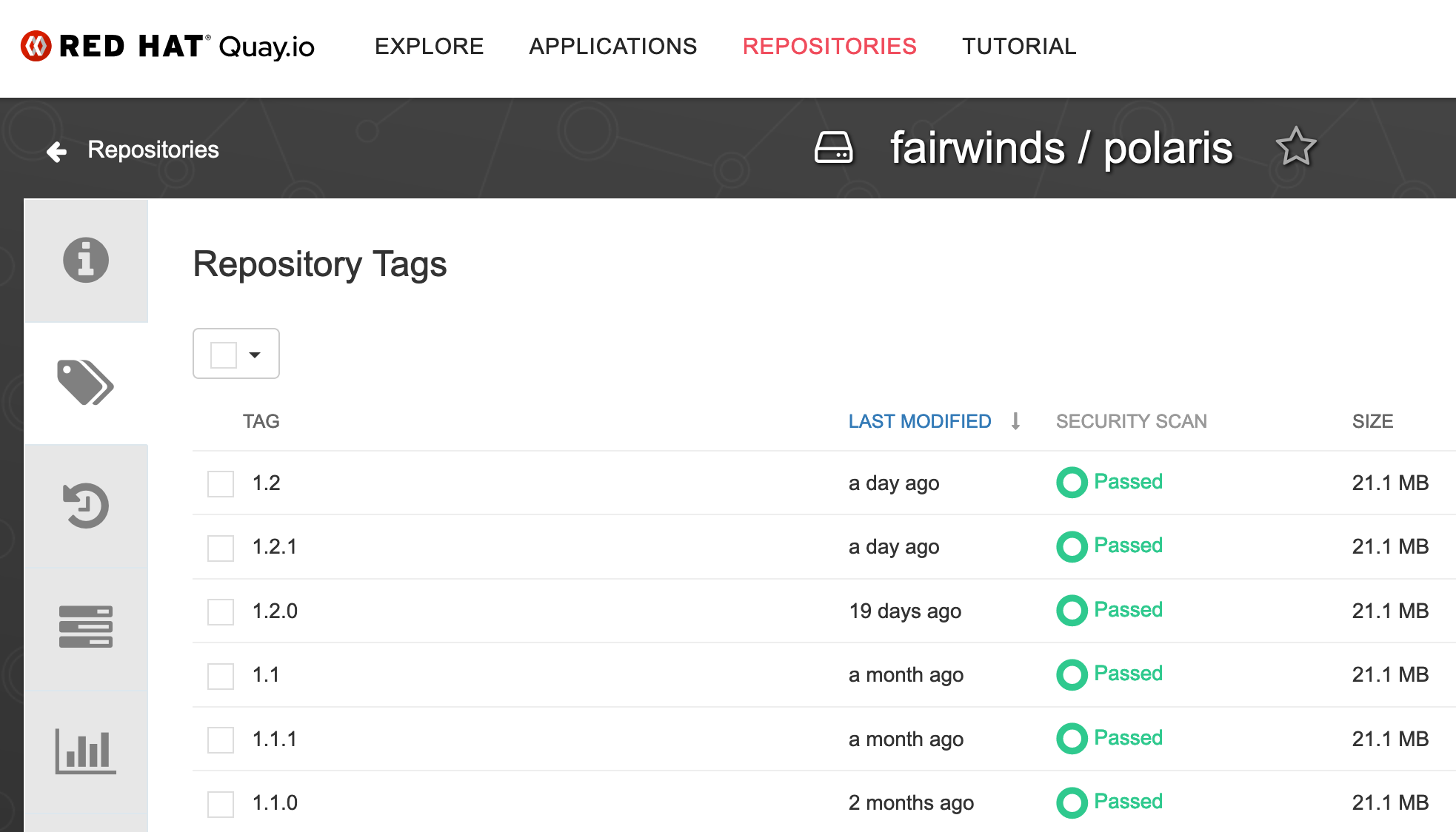Open the usage statistics panel

(86, 756)
